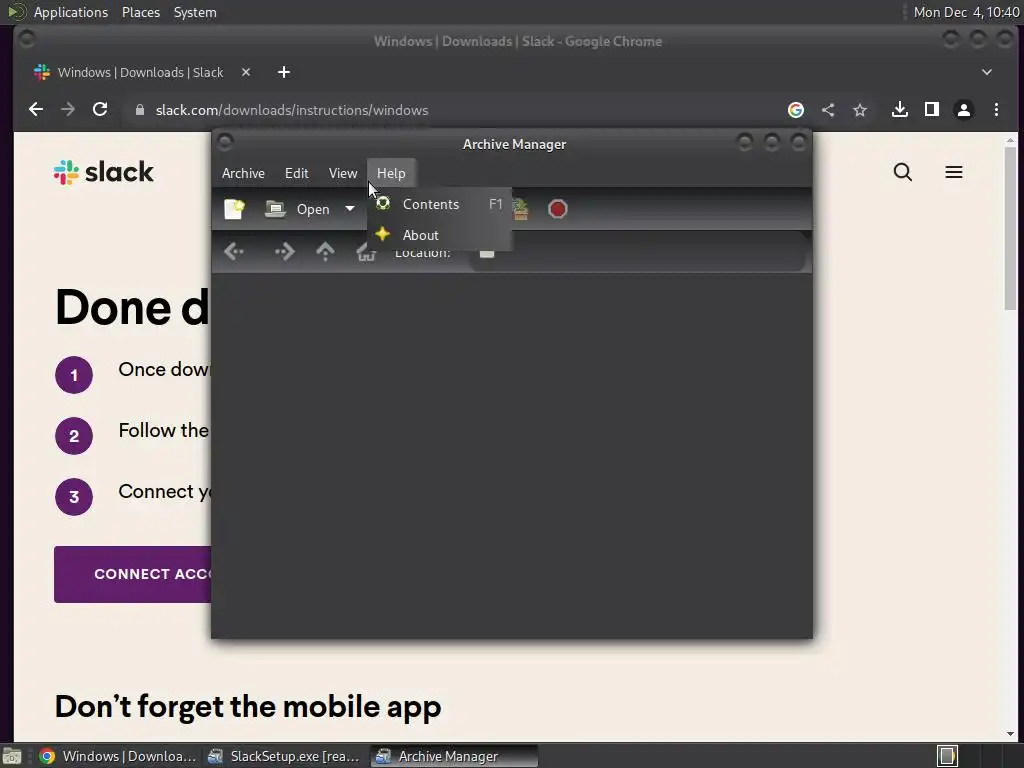Open the System menu in top panel

pyautogui.click(x=195, y=12)
